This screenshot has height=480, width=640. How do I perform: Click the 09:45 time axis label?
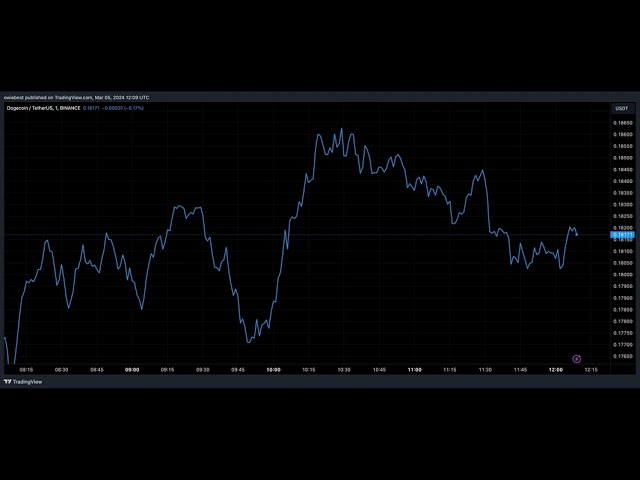point(238,370)
